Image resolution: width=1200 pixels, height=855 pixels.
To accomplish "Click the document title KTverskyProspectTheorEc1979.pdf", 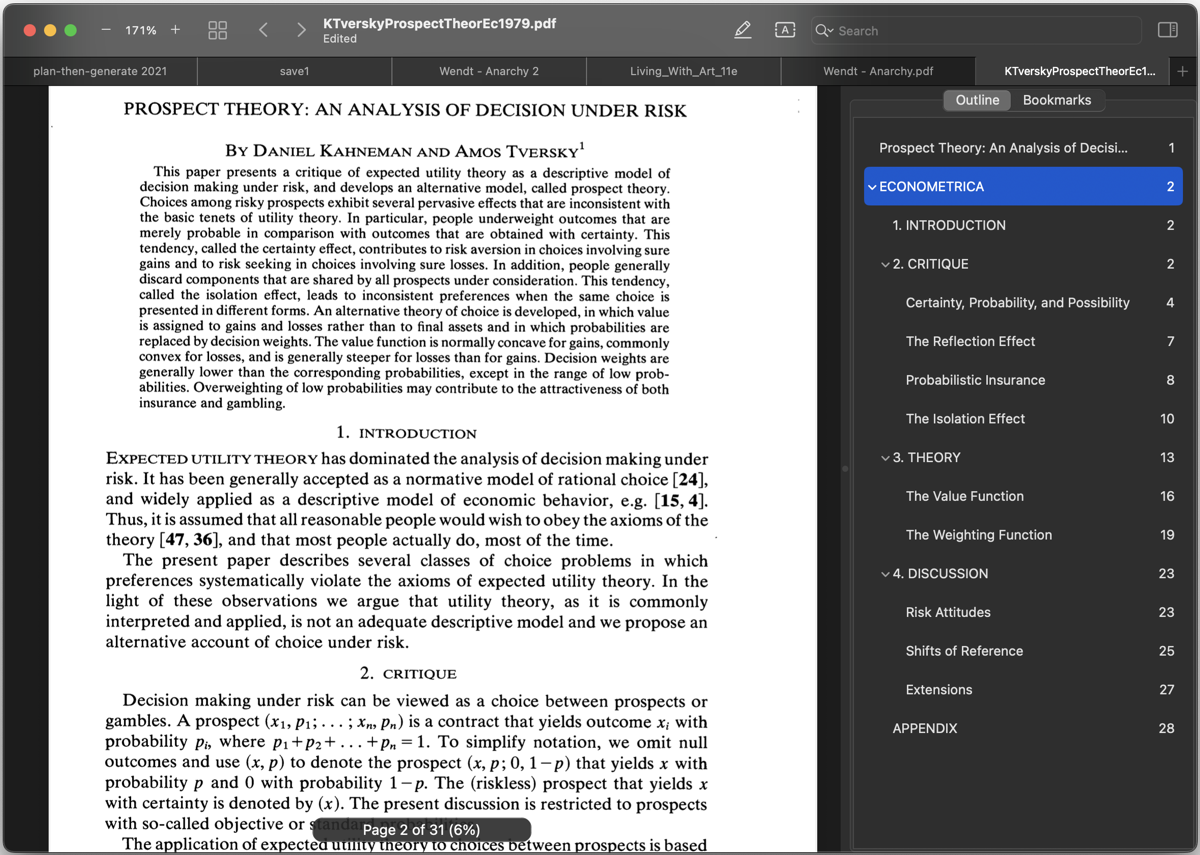I will pyautogui.click(x=440, y=22).
